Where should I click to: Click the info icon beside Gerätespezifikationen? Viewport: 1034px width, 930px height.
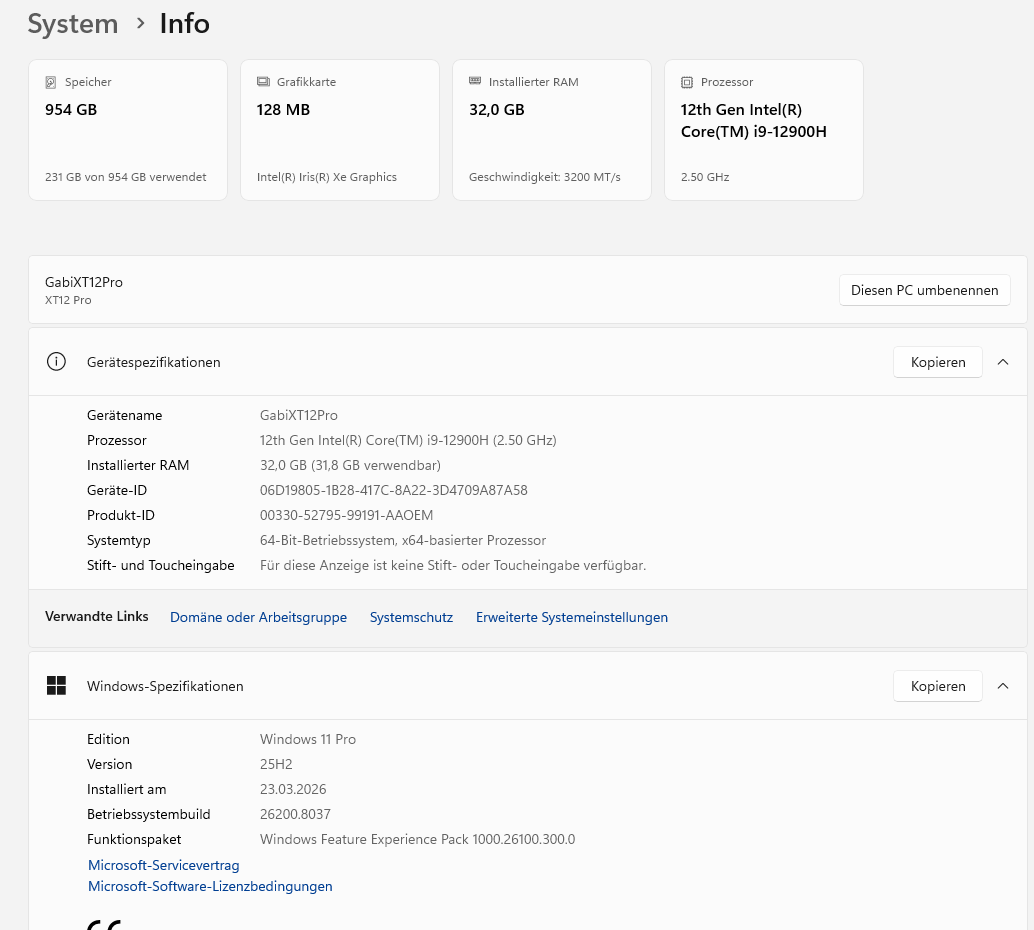coord(56,362)
